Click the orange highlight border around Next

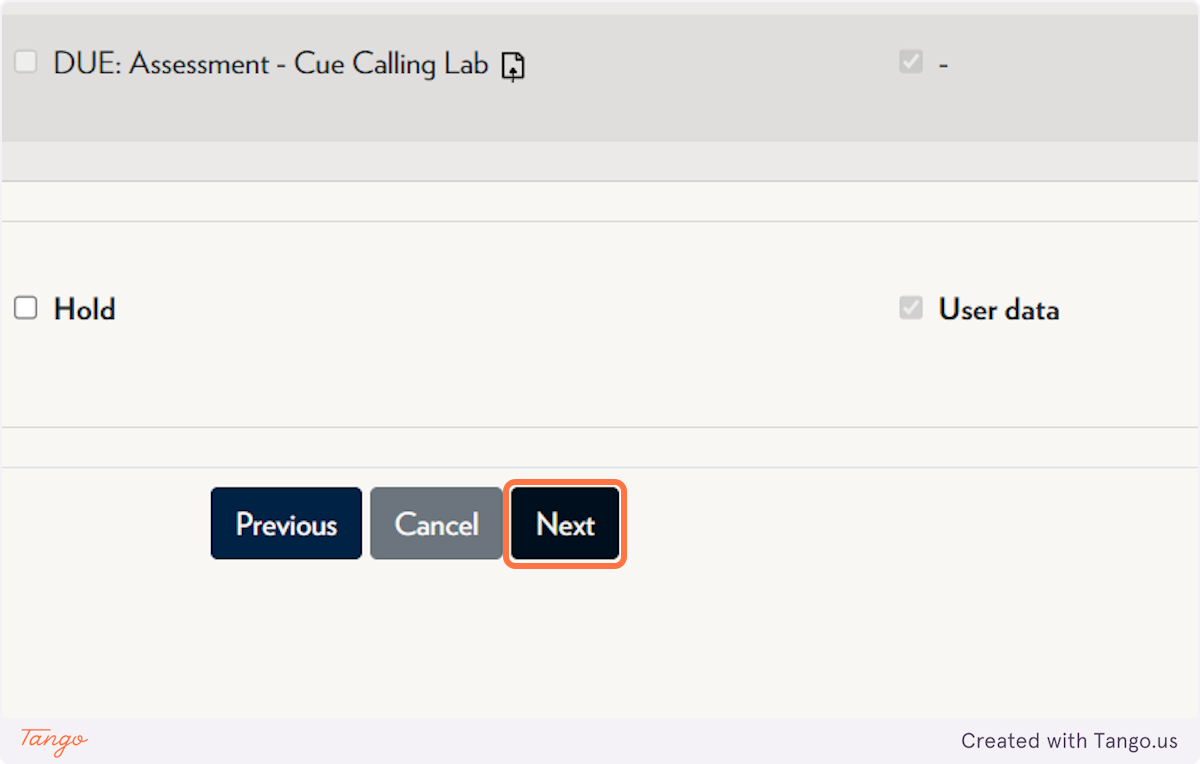point(565,483)
